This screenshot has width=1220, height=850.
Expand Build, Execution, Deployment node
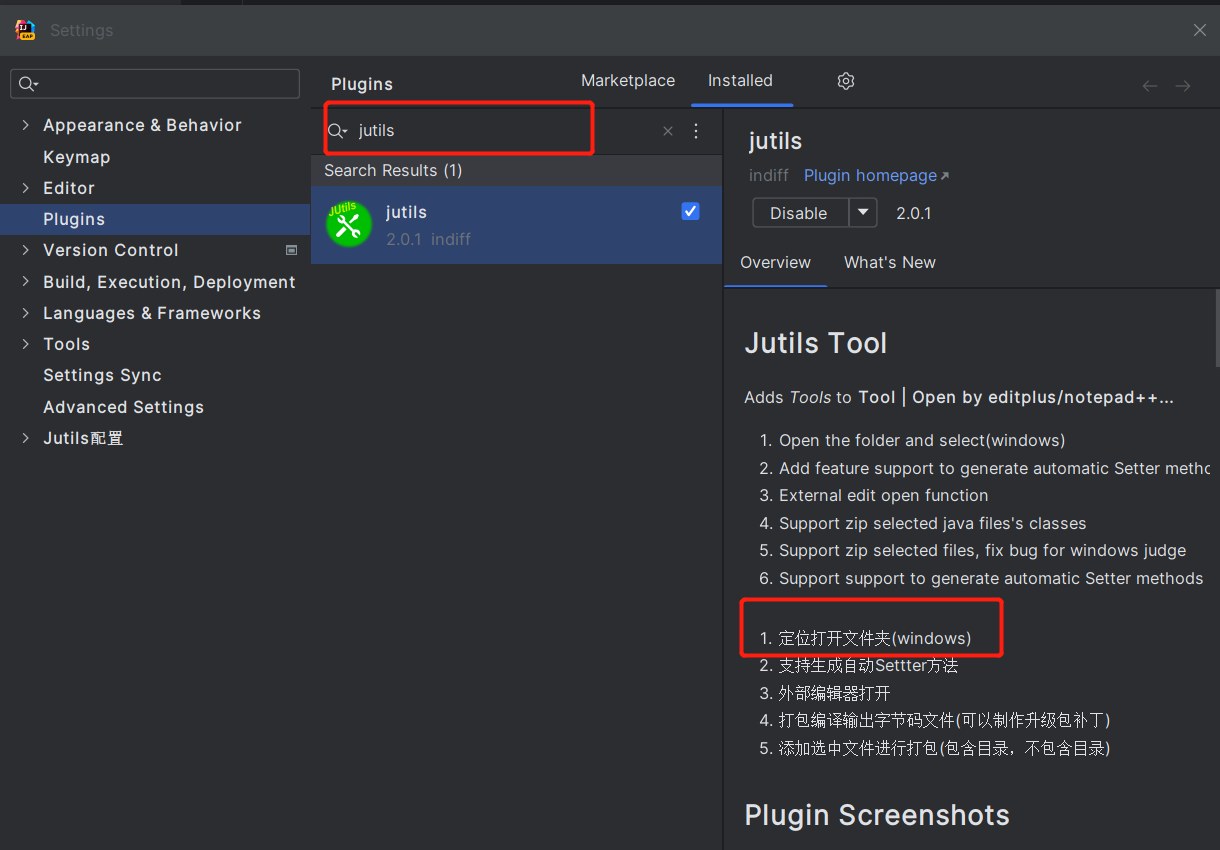[x=25, y=282]
